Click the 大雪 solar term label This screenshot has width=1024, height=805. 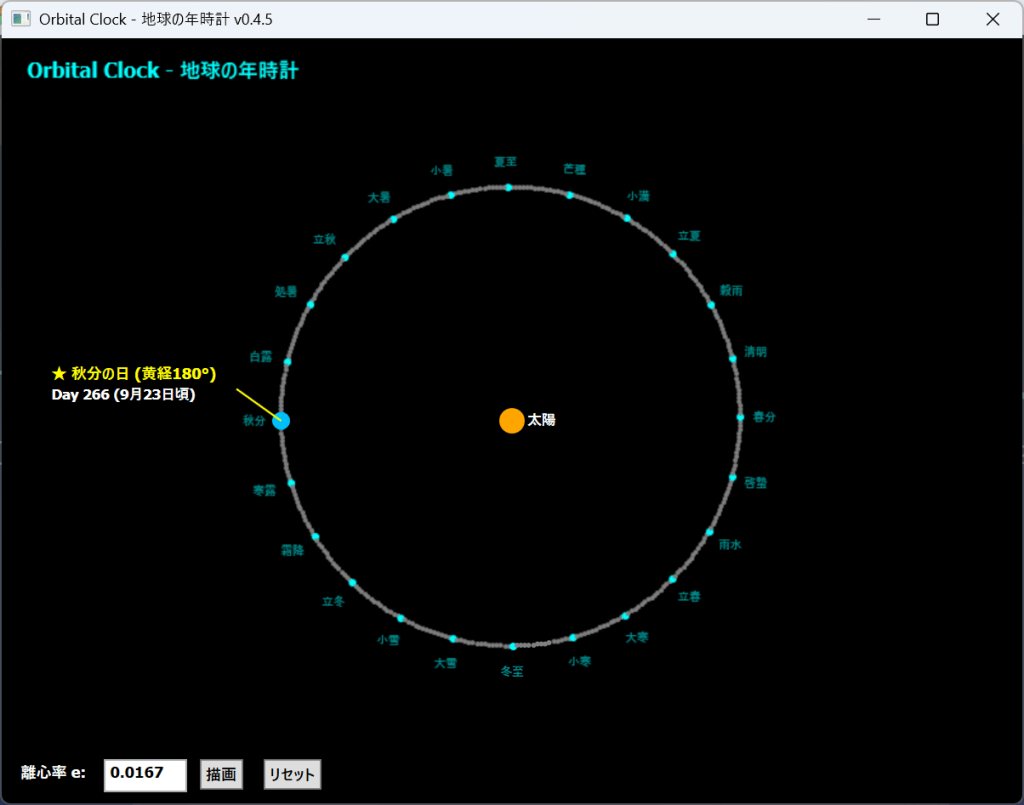click(x=445, y=663)
